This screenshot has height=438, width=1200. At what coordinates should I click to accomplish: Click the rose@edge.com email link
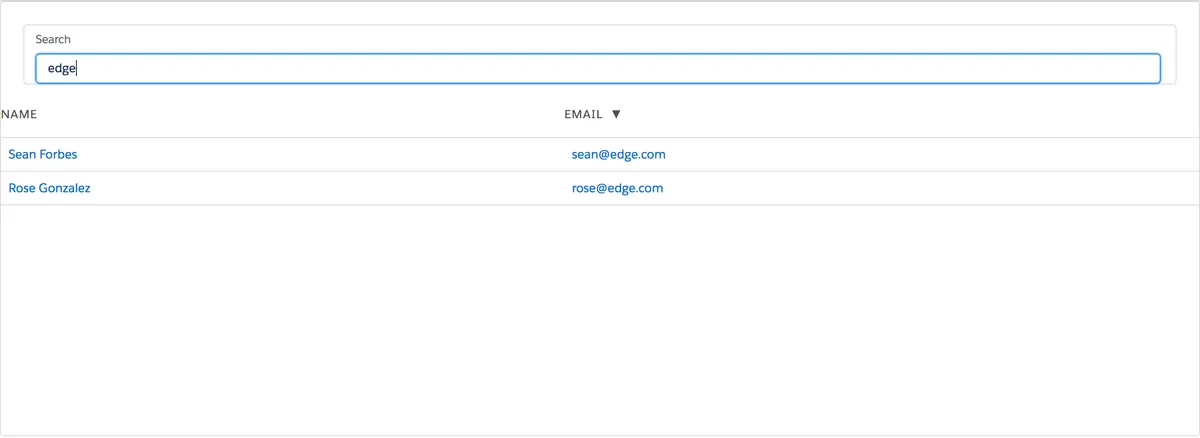click(618, 188)
